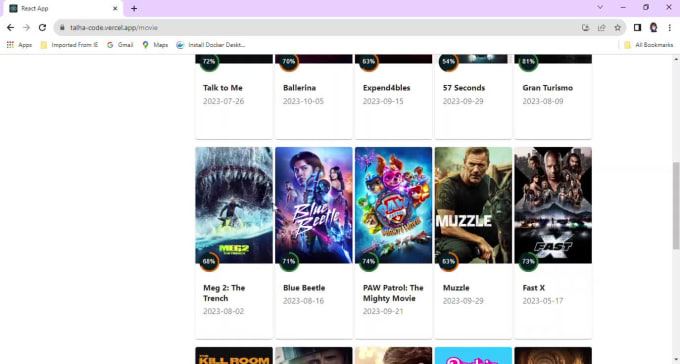
Task: Reload the current page
Action: pos(42,28)
